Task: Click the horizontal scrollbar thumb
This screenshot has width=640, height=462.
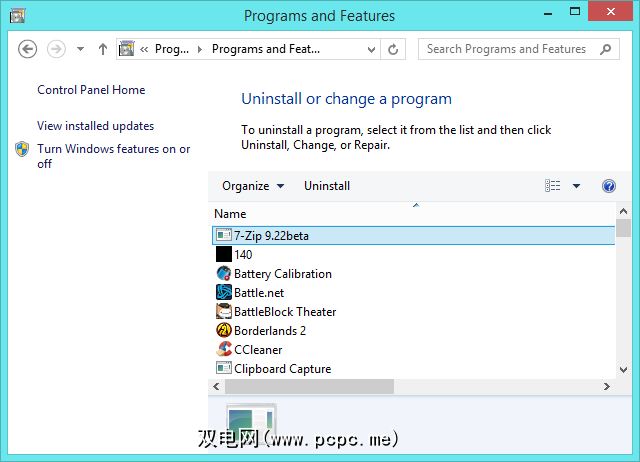Action: (309, 386)
